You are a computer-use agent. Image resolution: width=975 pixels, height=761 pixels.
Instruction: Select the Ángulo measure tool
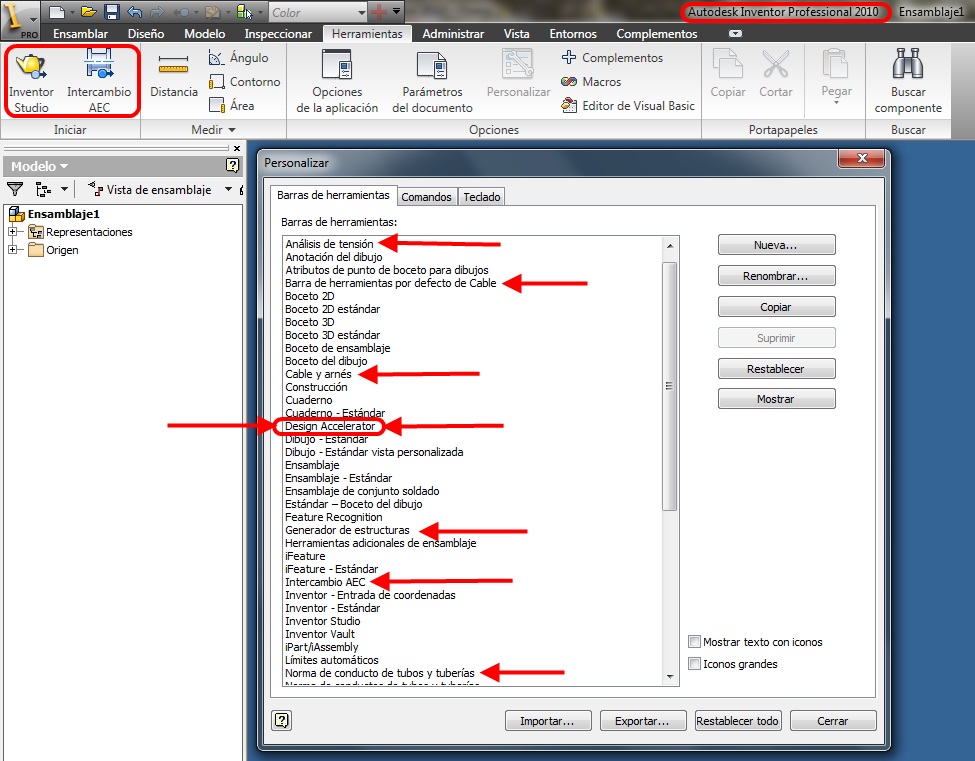[x=239, y=58]
